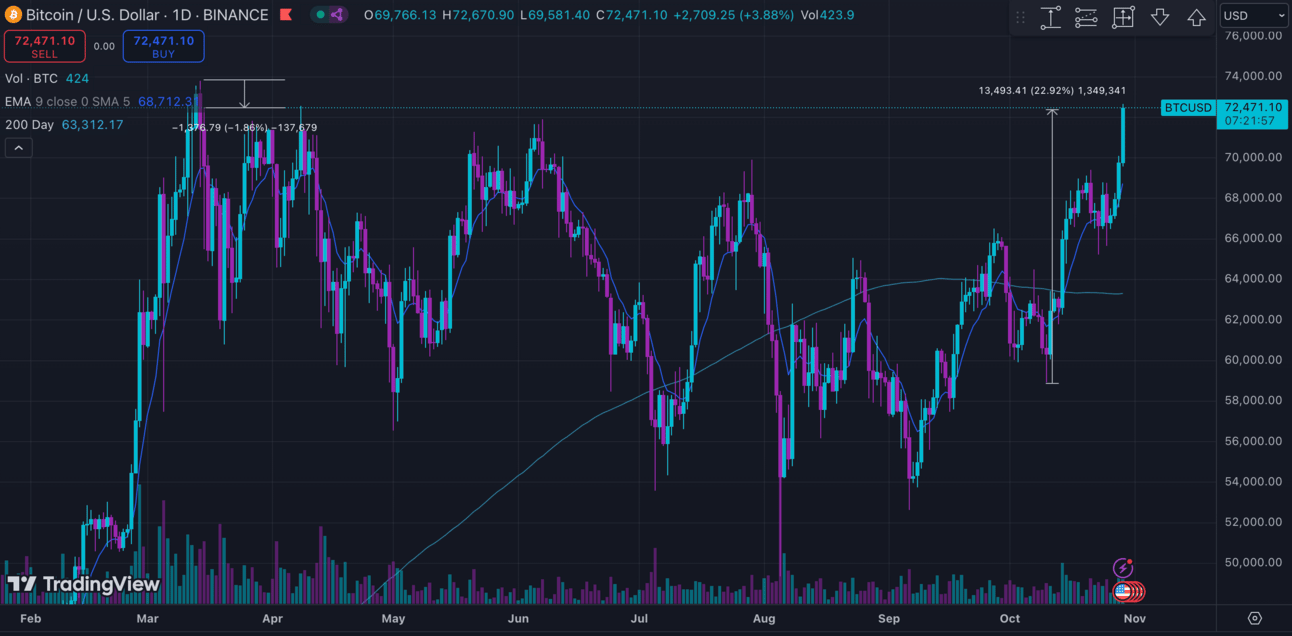The width and height of the screenshot is (1292, 636).
Task: Click the 63,312.17 200 Day value
Action: pyautogui.click(x=92, y=125)
